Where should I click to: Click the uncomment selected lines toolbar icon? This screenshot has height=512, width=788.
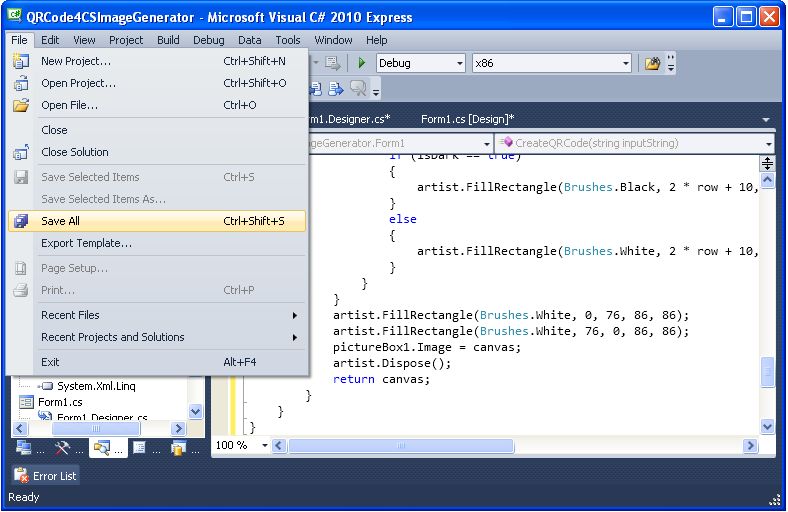point(336,89)
